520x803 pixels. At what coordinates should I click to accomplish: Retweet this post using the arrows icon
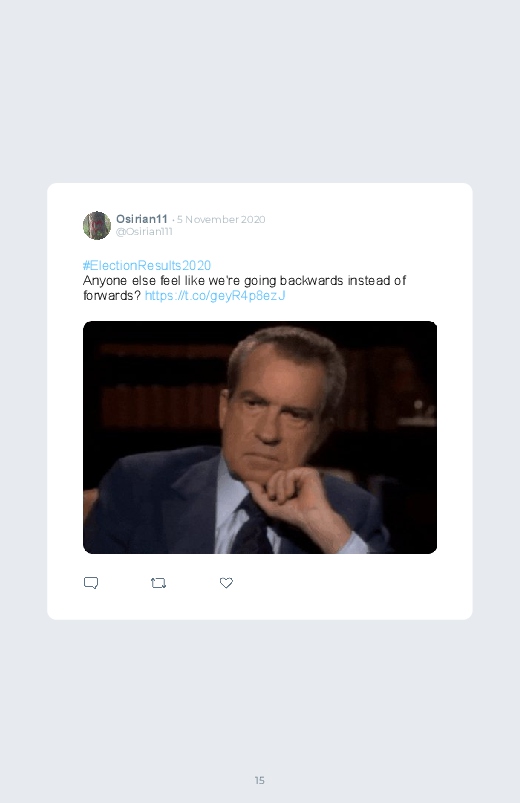tap(158, 583)
